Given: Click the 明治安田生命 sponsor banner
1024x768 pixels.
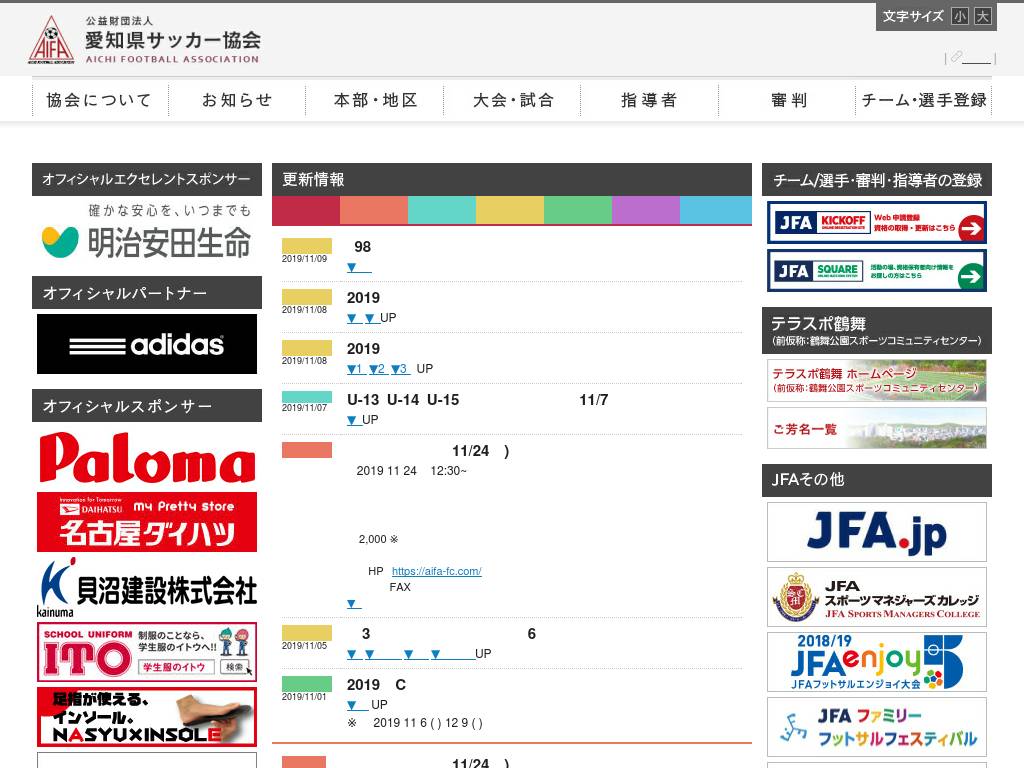Looking at the screenshot, I should pos(147,231).
